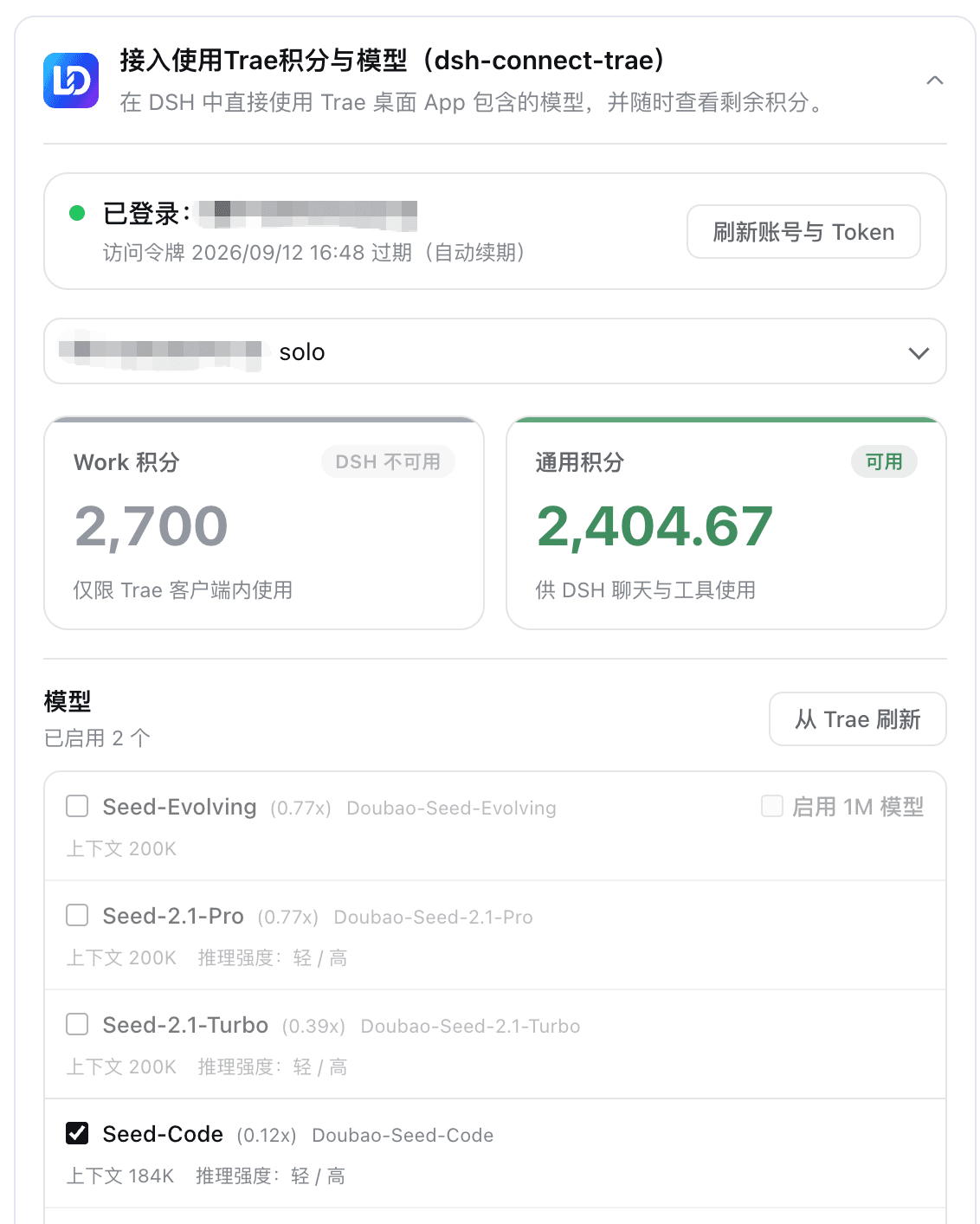The width and height of the screenshot is (980, 1224).
Task: Enable the Seed-Evolving model checkbox
Action: pyautogui.click(x=77, y=807)
